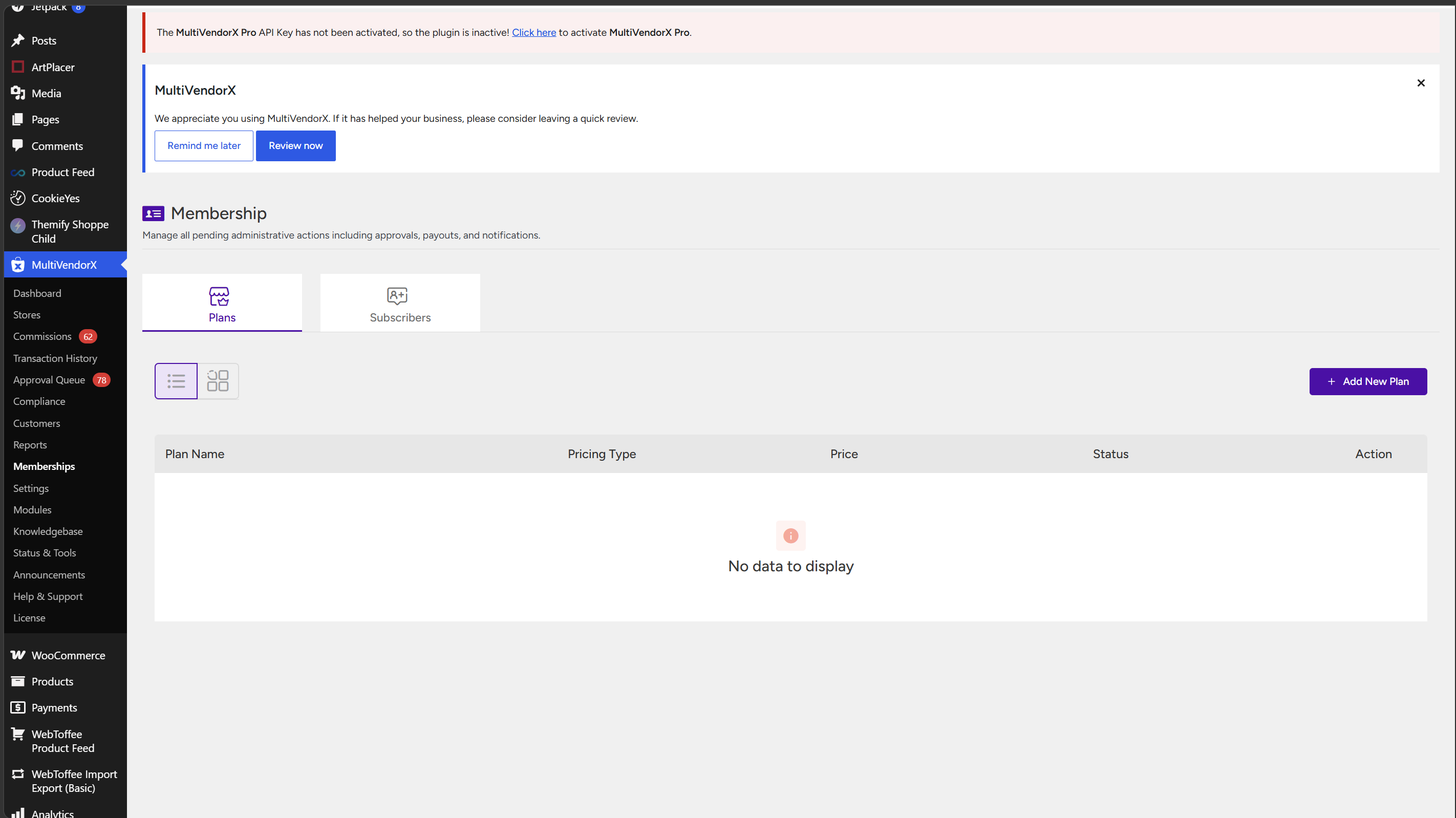Click the Status column header
The image size is (1456, 818).
1110,454
